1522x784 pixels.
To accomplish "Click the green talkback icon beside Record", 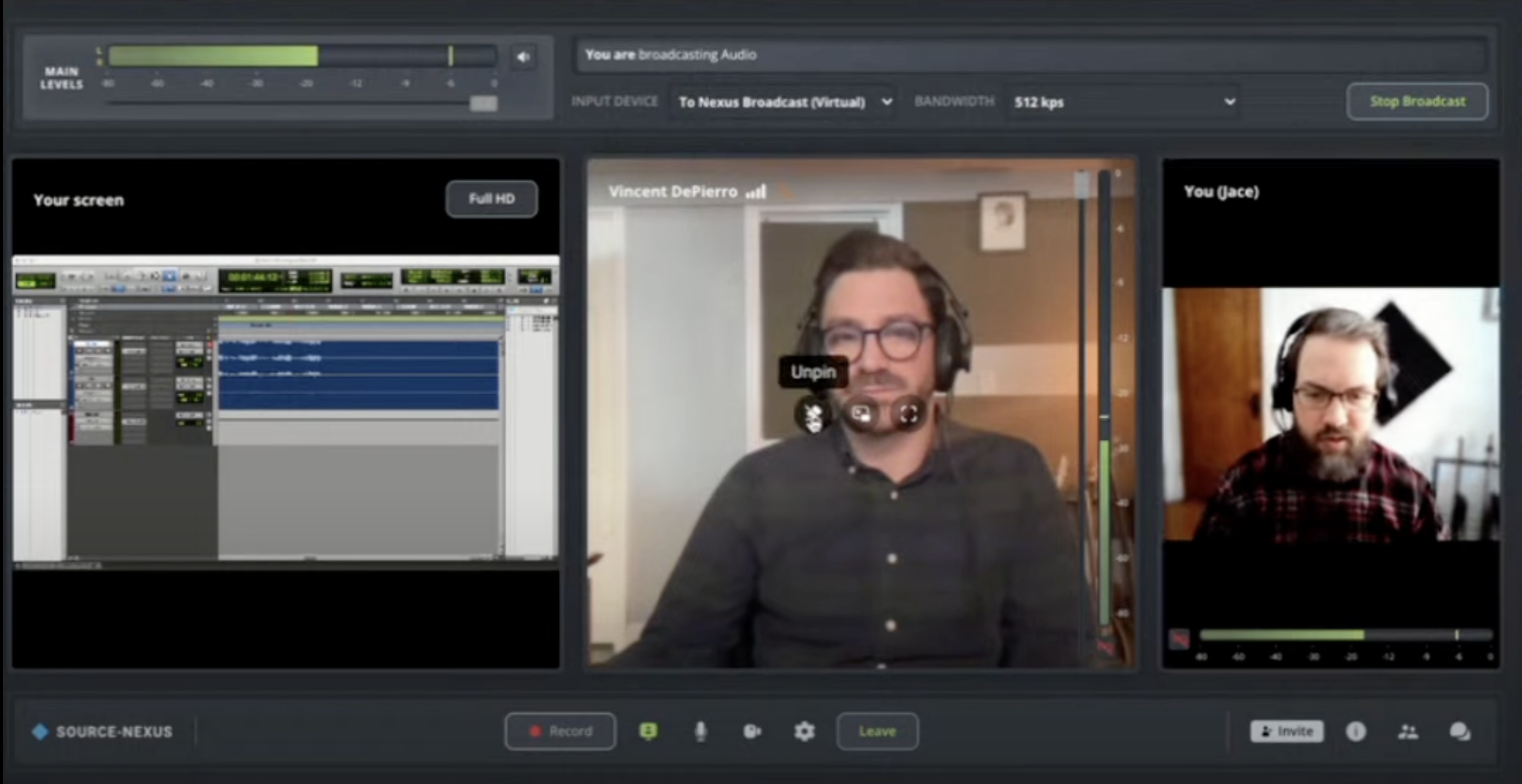I will 648,731.
